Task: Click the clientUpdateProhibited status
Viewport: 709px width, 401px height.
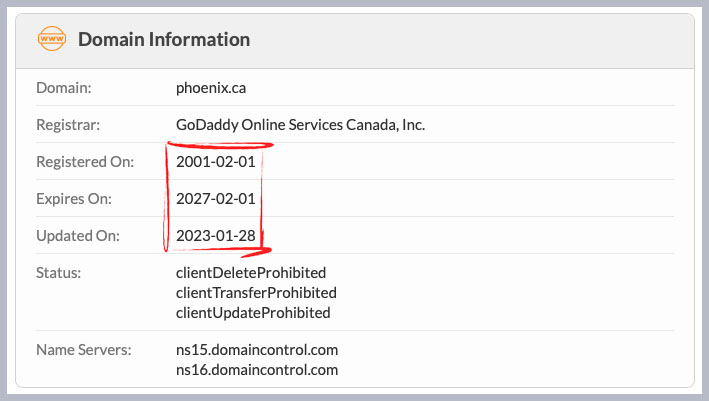Action: click(x=253, y=313)
